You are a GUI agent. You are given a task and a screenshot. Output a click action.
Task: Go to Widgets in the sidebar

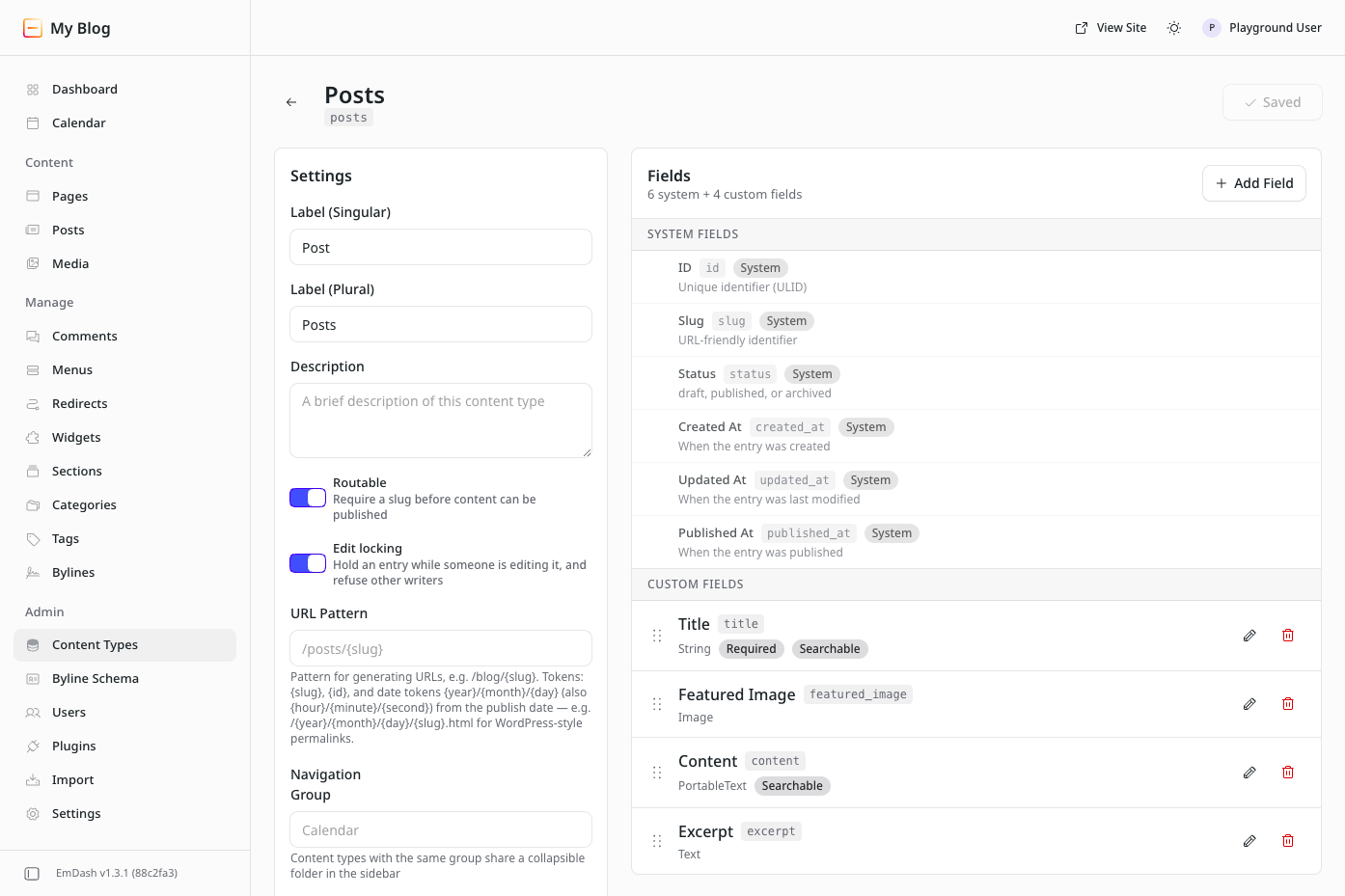[124, 438]
